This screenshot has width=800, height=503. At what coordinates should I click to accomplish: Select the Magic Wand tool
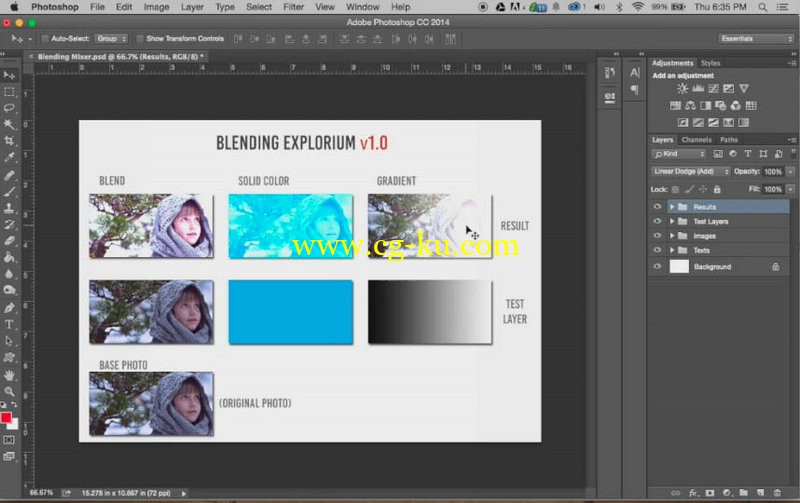[x=9, y=124]
